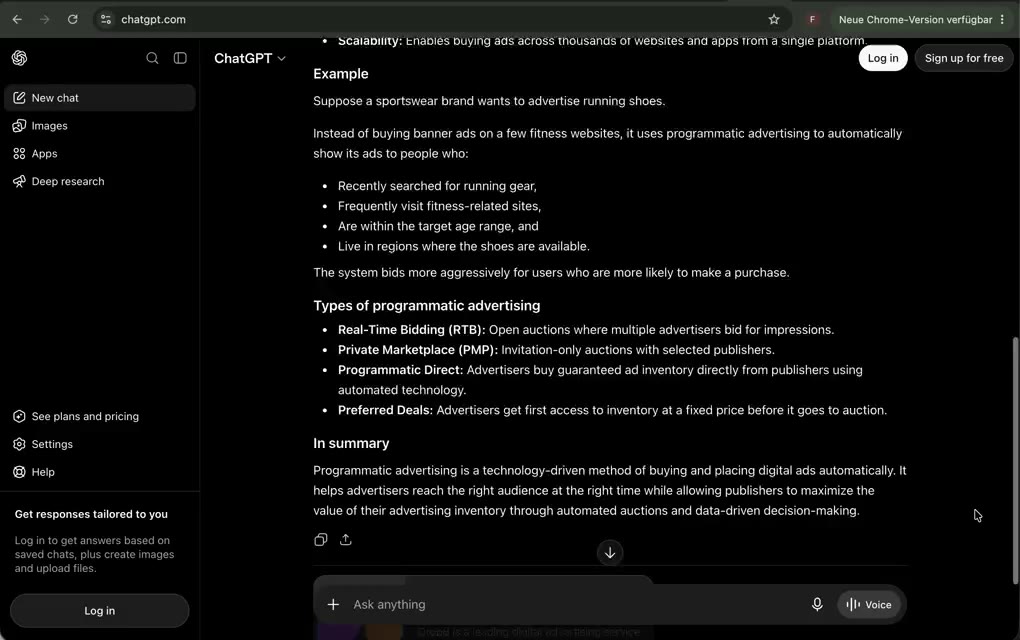The width and height of the screenshot is (1020, 640).
Task: Click 'The system bids more aggressively' sentence
Action: [551, 273]
